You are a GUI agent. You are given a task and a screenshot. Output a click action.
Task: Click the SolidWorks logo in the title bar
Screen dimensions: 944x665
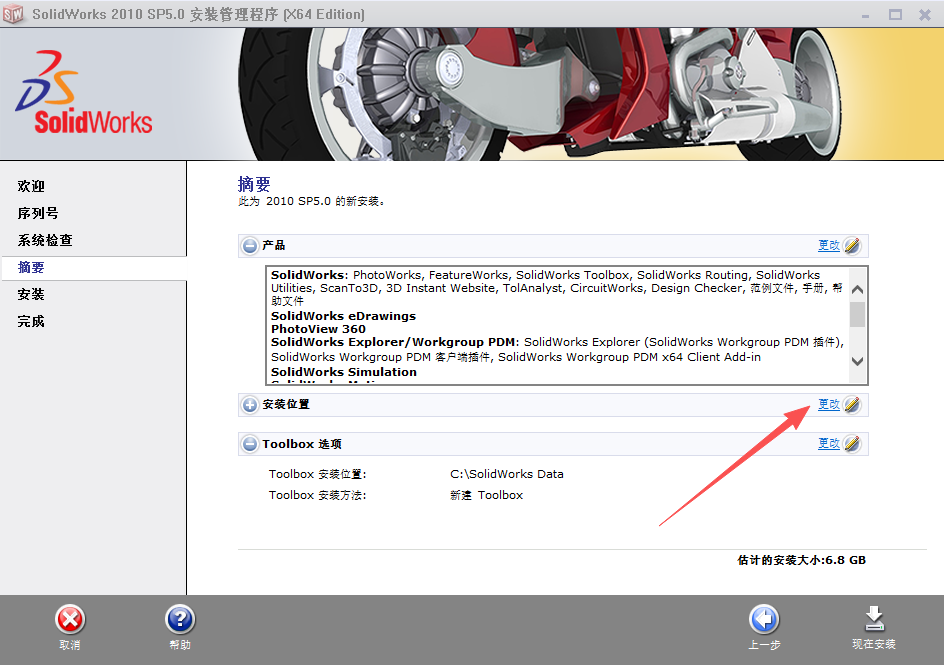13,14
